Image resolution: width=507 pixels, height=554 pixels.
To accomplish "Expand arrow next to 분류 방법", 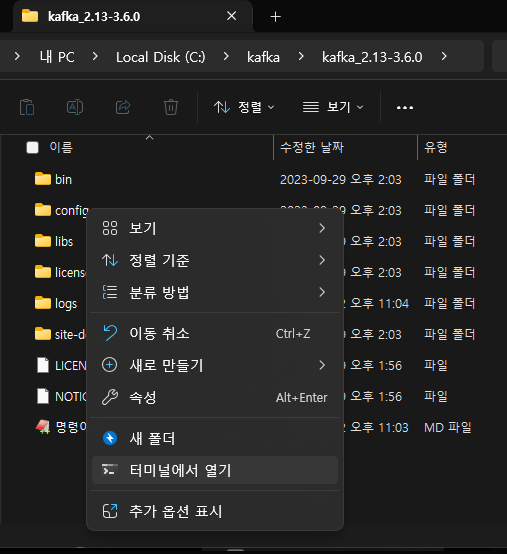I will (x=322, y=292).
